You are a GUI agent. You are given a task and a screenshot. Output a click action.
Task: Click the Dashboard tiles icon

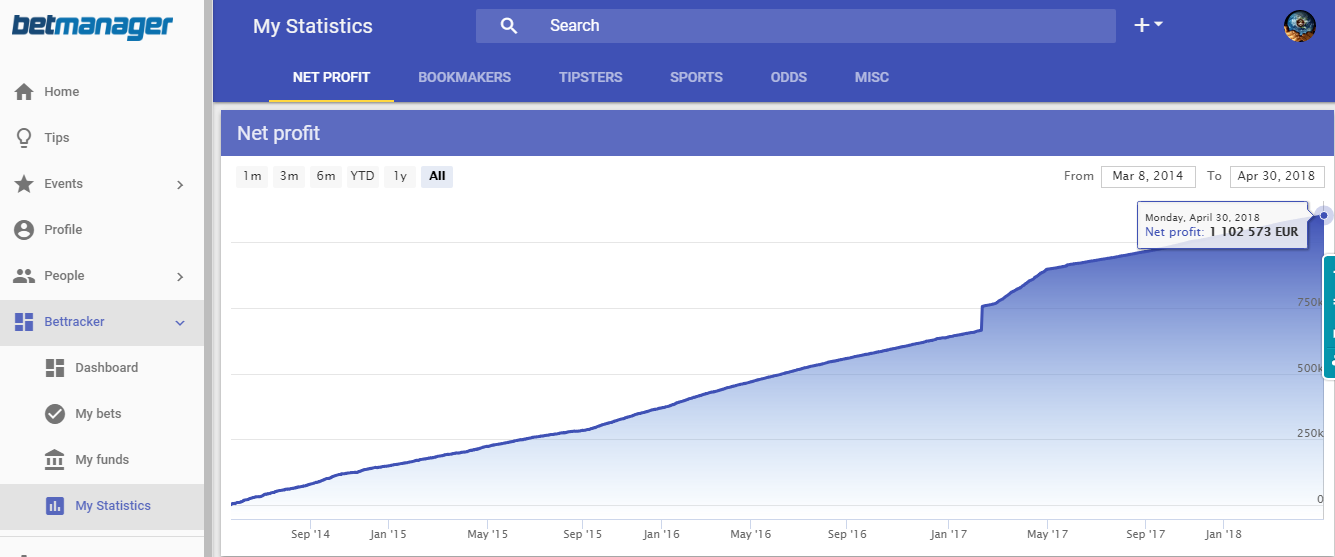click(55, 367)
